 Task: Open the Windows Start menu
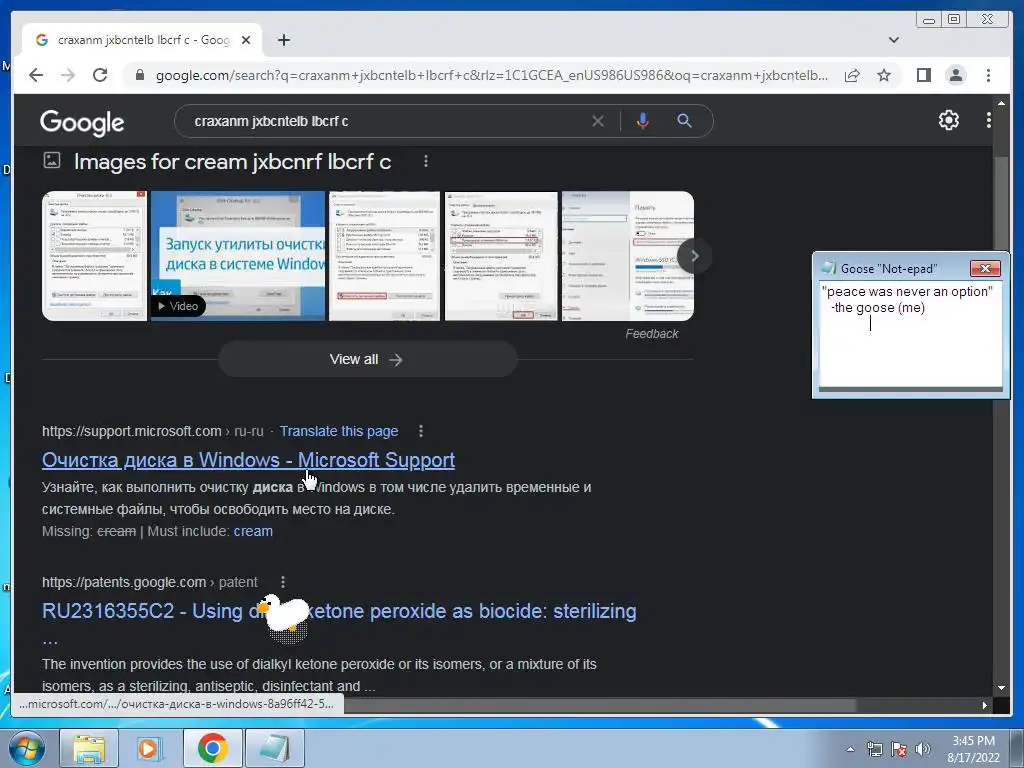coord(27,748)
